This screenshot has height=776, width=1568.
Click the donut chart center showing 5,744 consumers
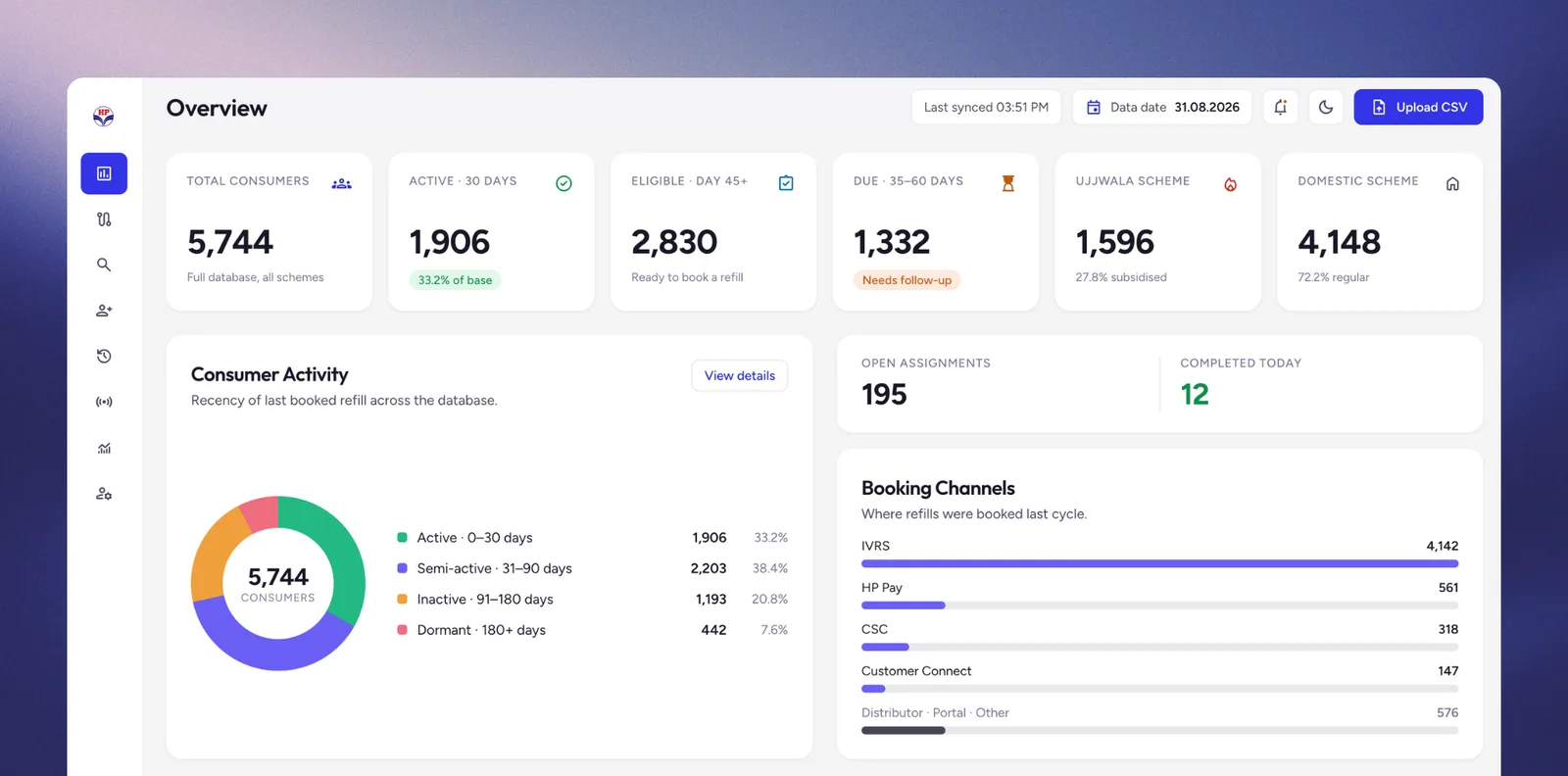tap(278, 583)
